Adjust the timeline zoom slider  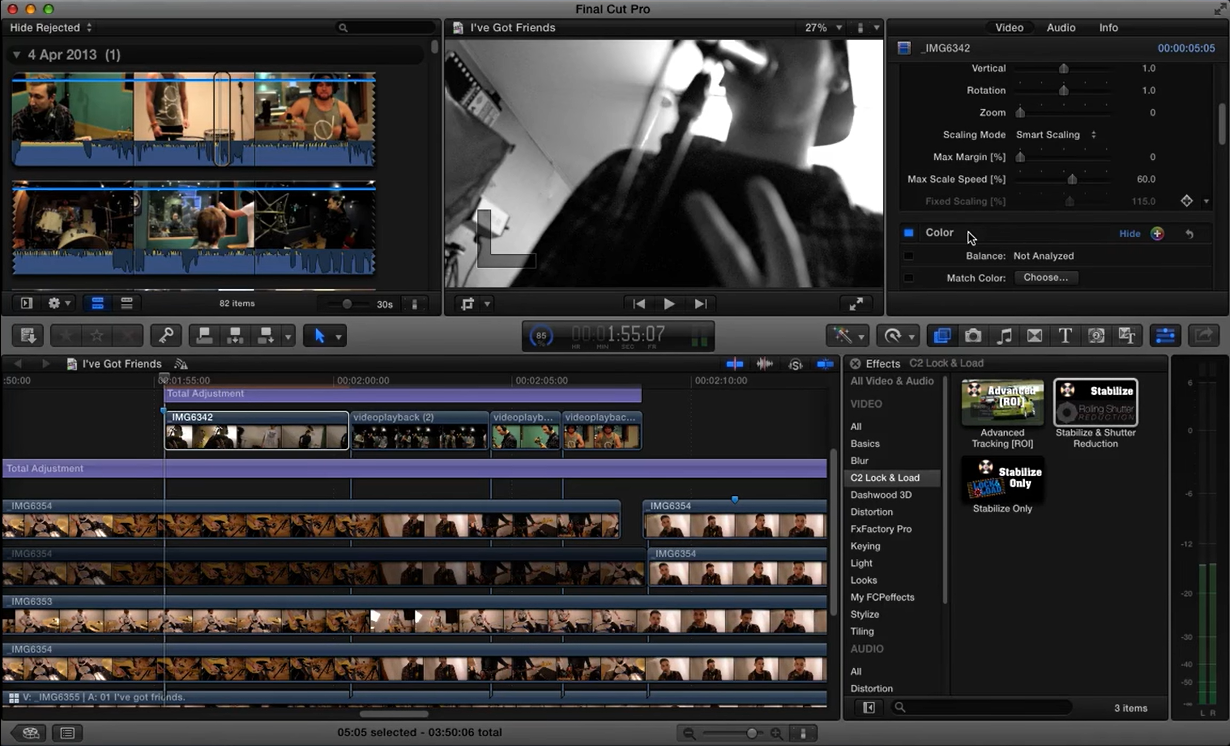(752, 733)
